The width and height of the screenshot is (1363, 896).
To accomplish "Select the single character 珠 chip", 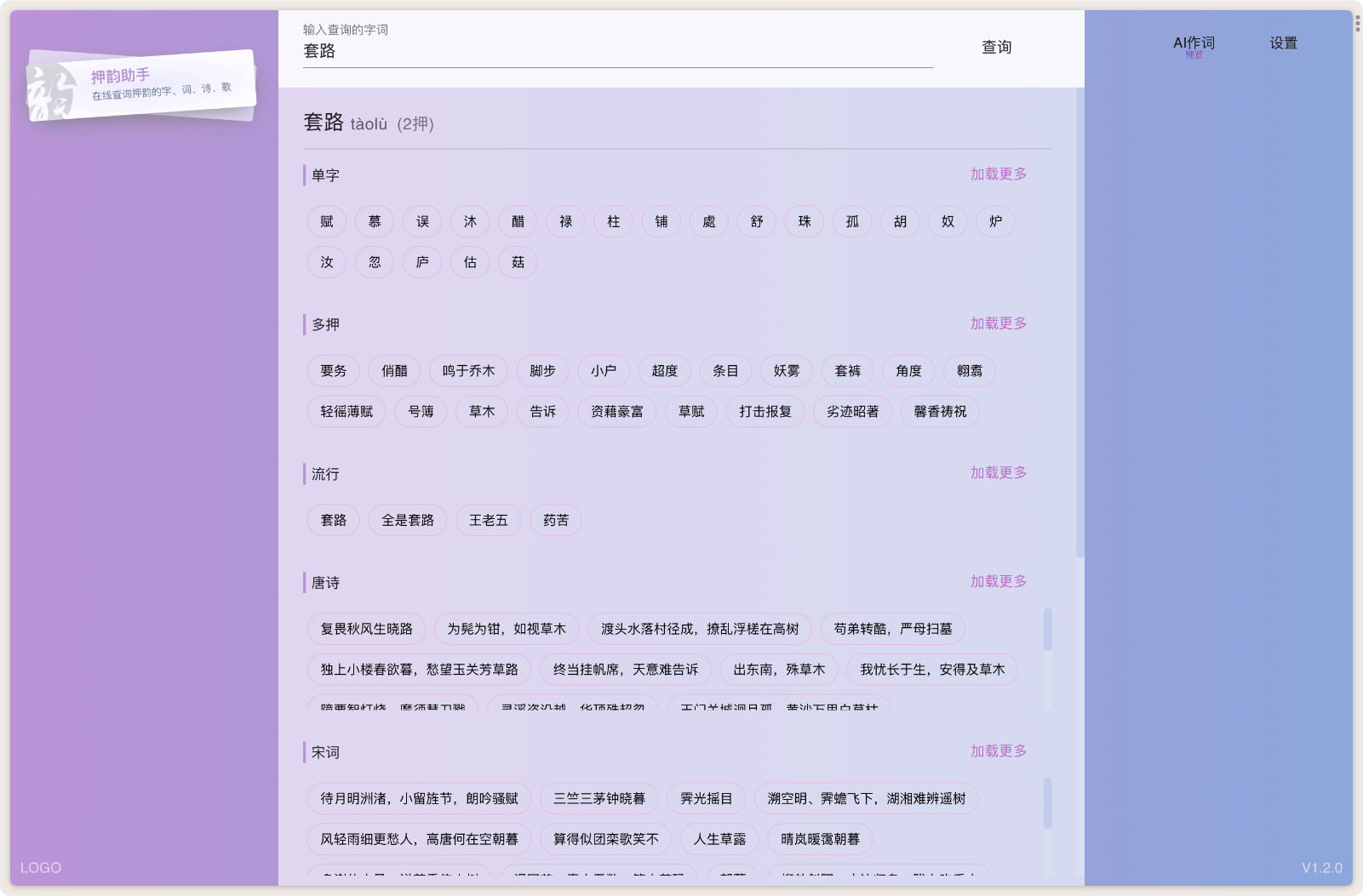I will [804, 222].
